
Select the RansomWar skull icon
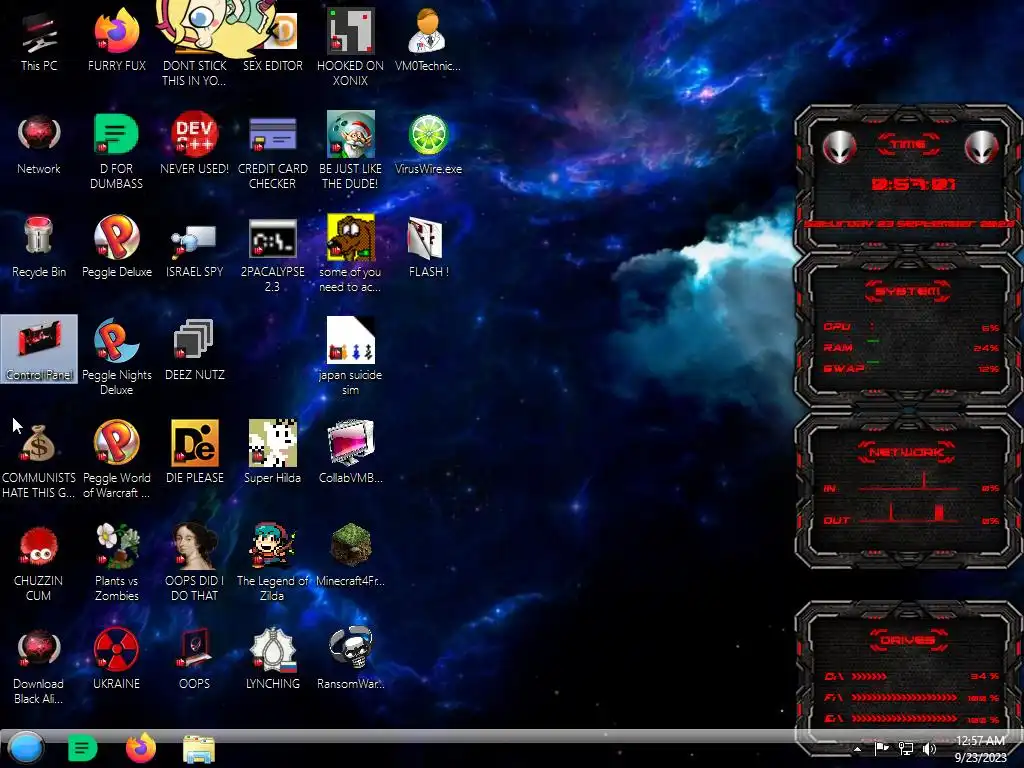pyautogui.click(x=351, y=658)
